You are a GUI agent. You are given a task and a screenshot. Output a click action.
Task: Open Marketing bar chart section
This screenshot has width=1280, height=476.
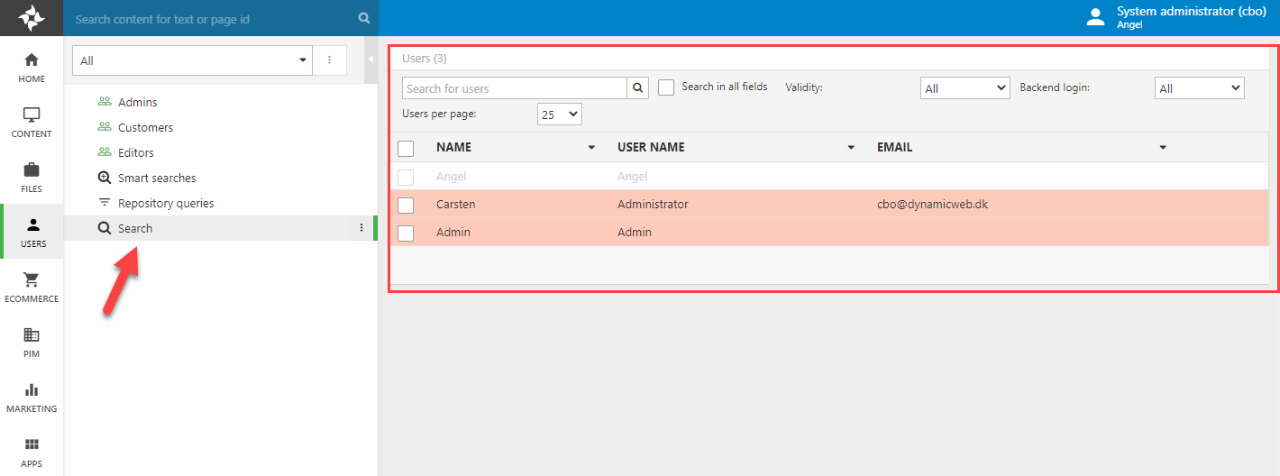coord(31,398)
